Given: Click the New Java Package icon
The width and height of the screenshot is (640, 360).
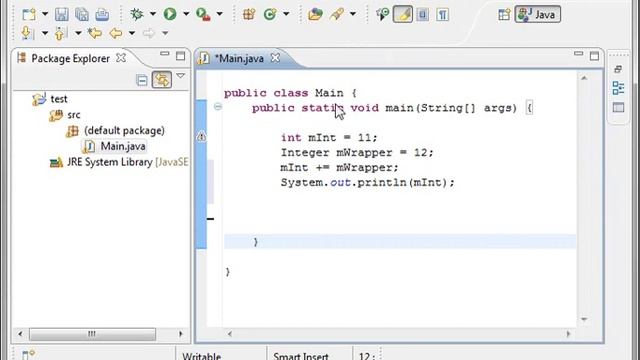Looking at the screenshot, I should [249, 14].
